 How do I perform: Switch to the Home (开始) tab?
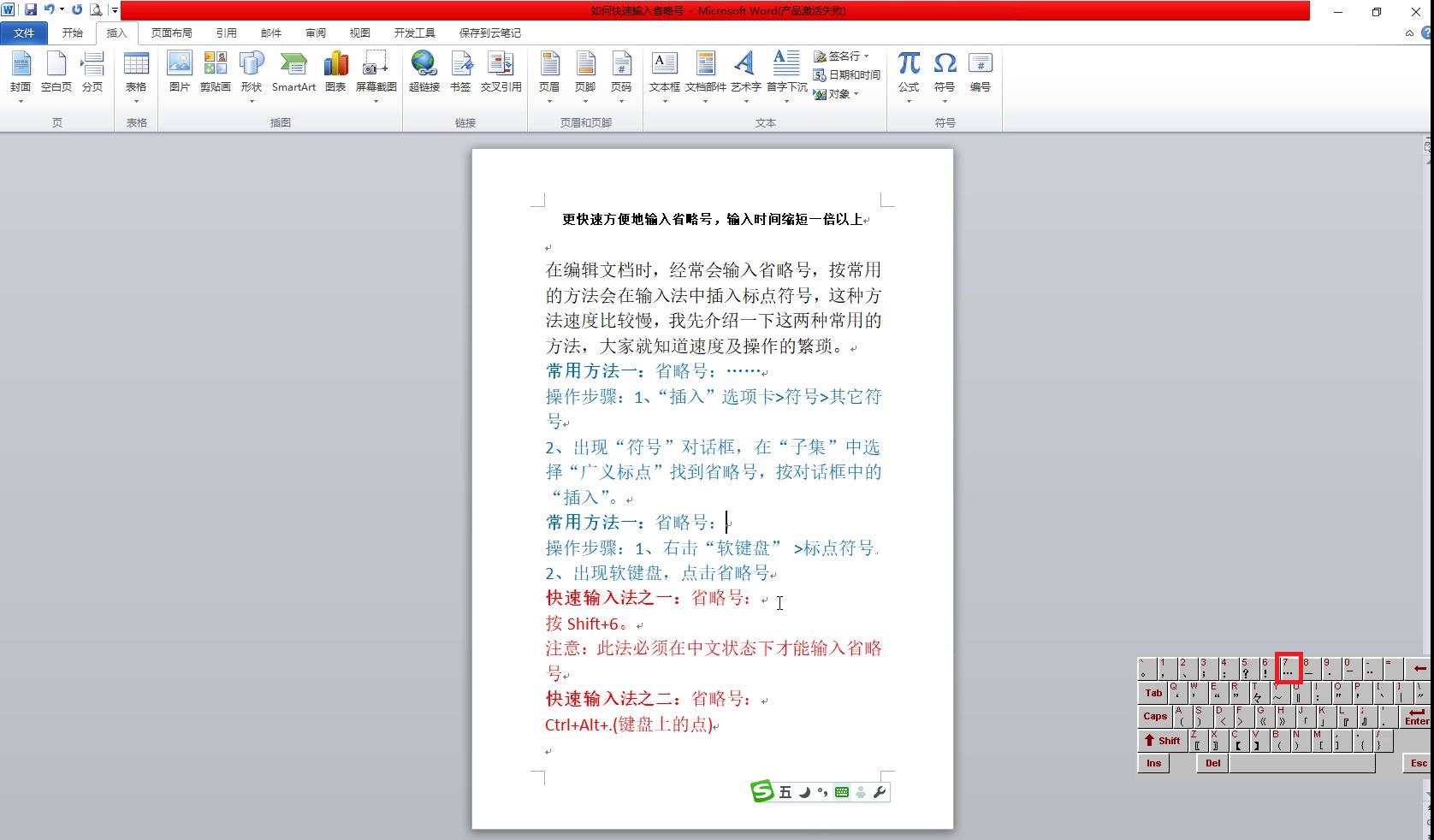pyautogui.click(x=73, y=33)
